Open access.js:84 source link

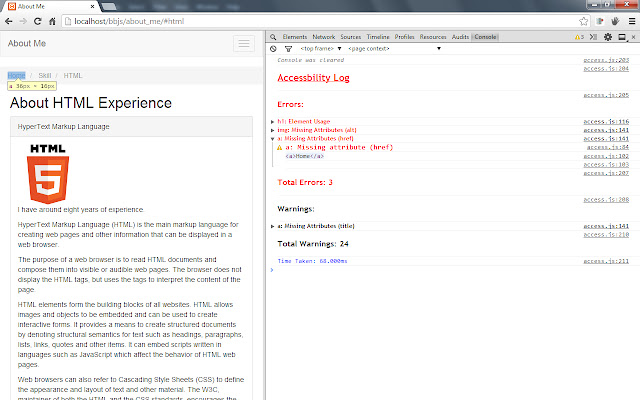point(608,147)
